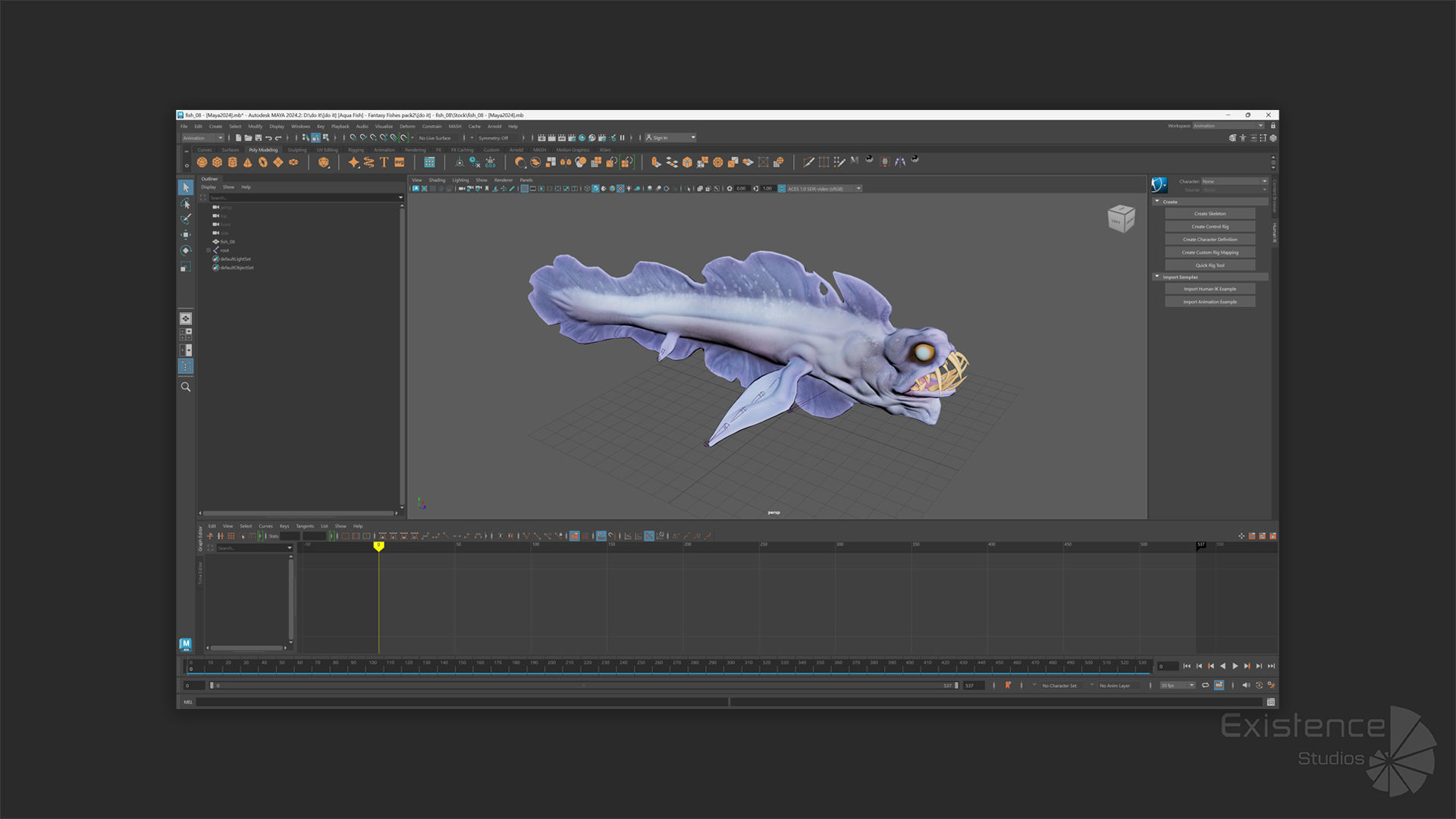1456x819 pixels.
Task: Click the Undo arrow icon
Action: point(268,138)
